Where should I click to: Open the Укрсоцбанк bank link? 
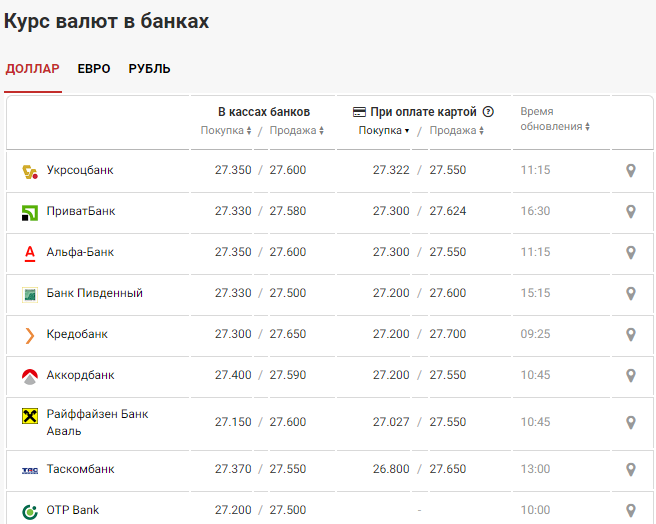point(80,170)
